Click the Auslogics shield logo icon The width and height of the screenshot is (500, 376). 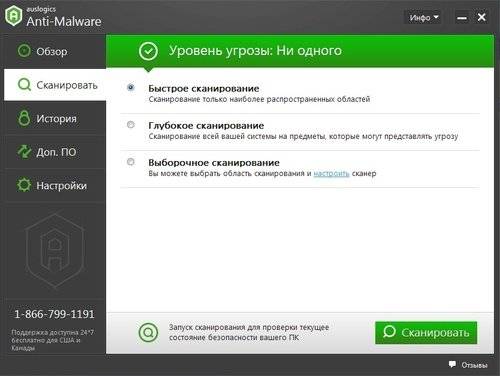pyautogui.click(x=13, y=16)
